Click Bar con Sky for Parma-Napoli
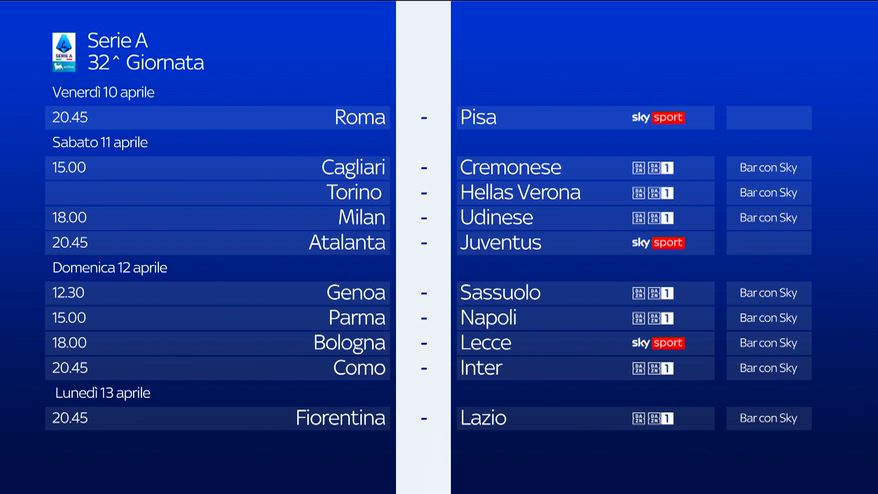 (768, 318)
